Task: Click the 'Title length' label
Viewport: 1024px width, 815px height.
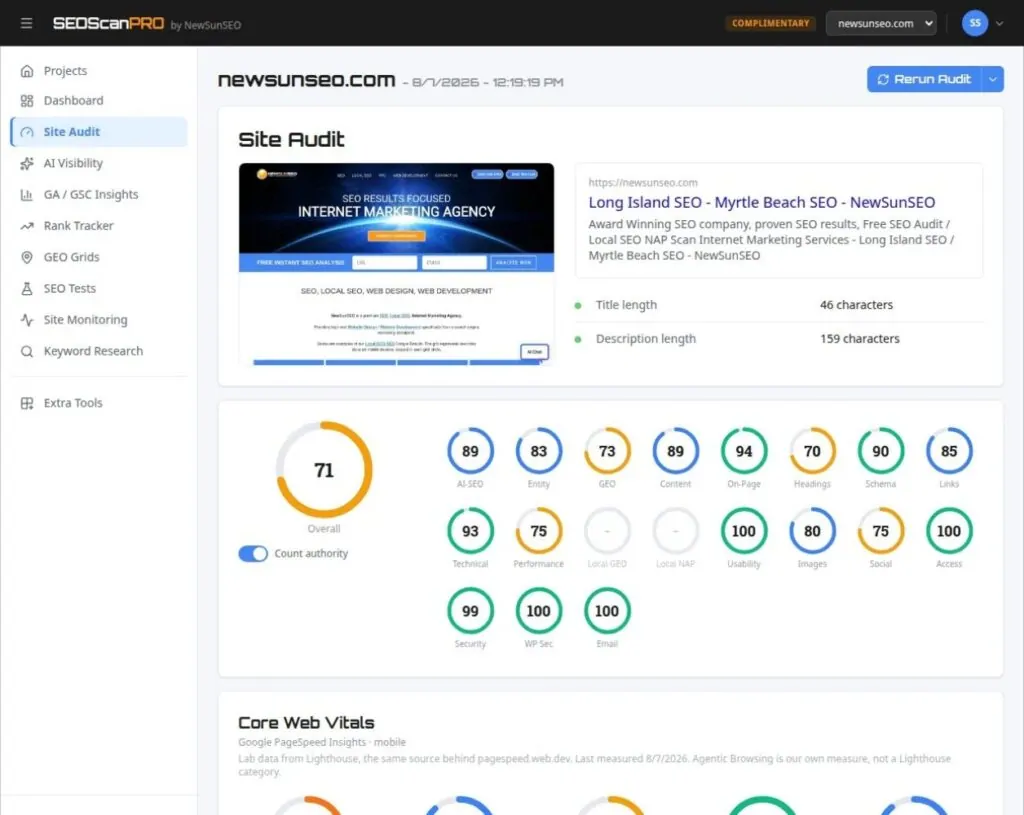Action: pyautogui.click(x=626, y=305)
